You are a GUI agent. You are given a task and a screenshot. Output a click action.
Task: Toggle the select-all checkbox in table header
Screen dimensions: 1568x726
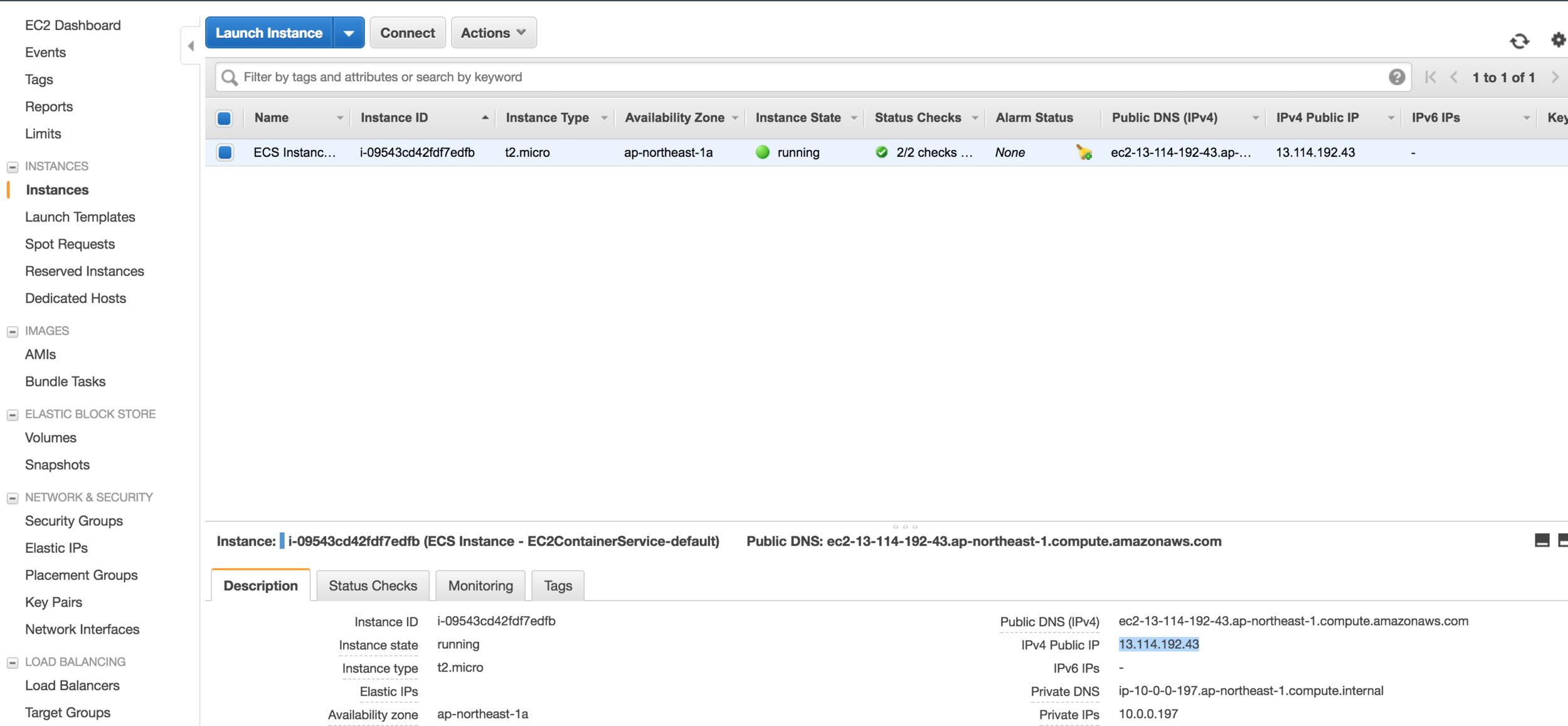coord(224,118)
